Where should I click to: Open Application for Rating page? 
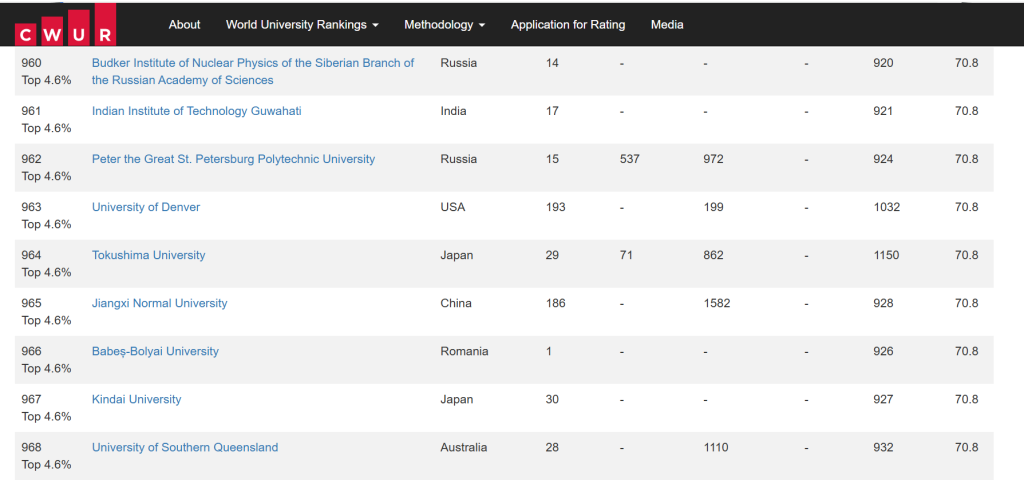[568, 25]
